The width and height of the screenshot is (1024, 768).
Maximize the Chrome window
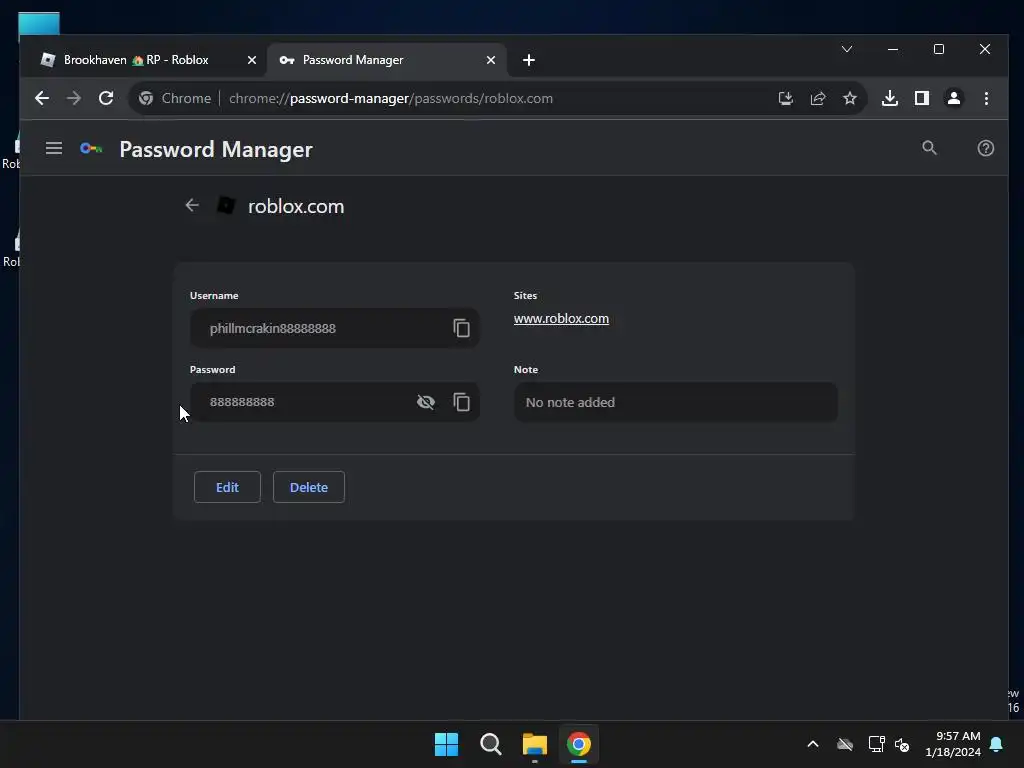[x=938, y=49]
